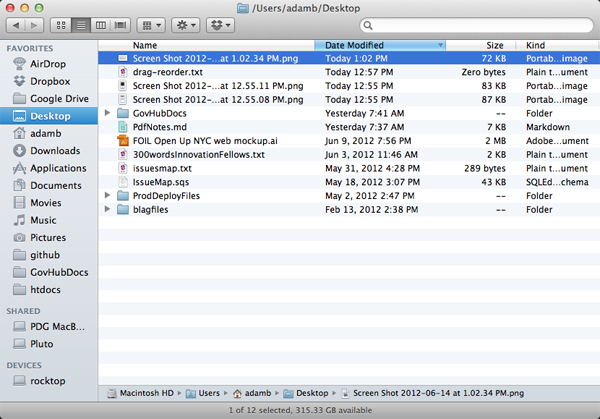The image size is (600, 419).
Task: Switch to list view
Action: tap(81, 25)
